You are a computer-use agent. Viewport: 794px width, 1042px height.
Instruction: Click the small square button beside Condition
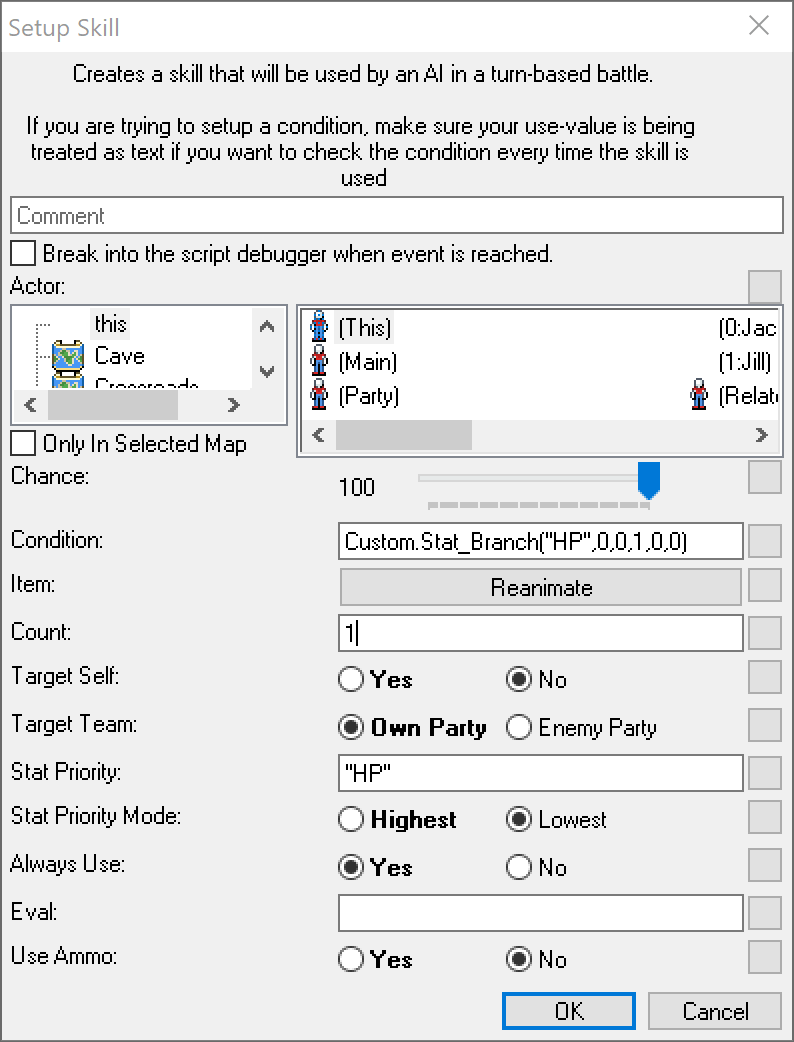(765, 541)
